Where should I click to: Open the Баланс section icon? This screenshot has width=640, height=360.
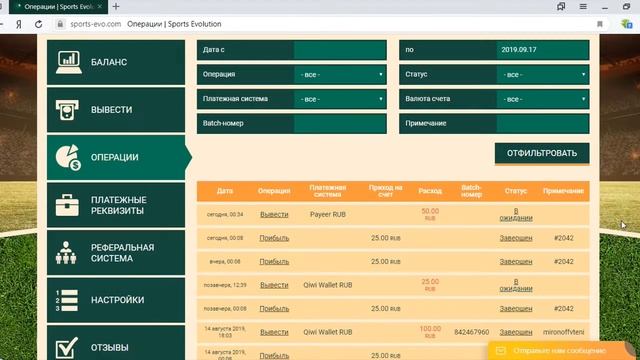click(x=69, y=62)
